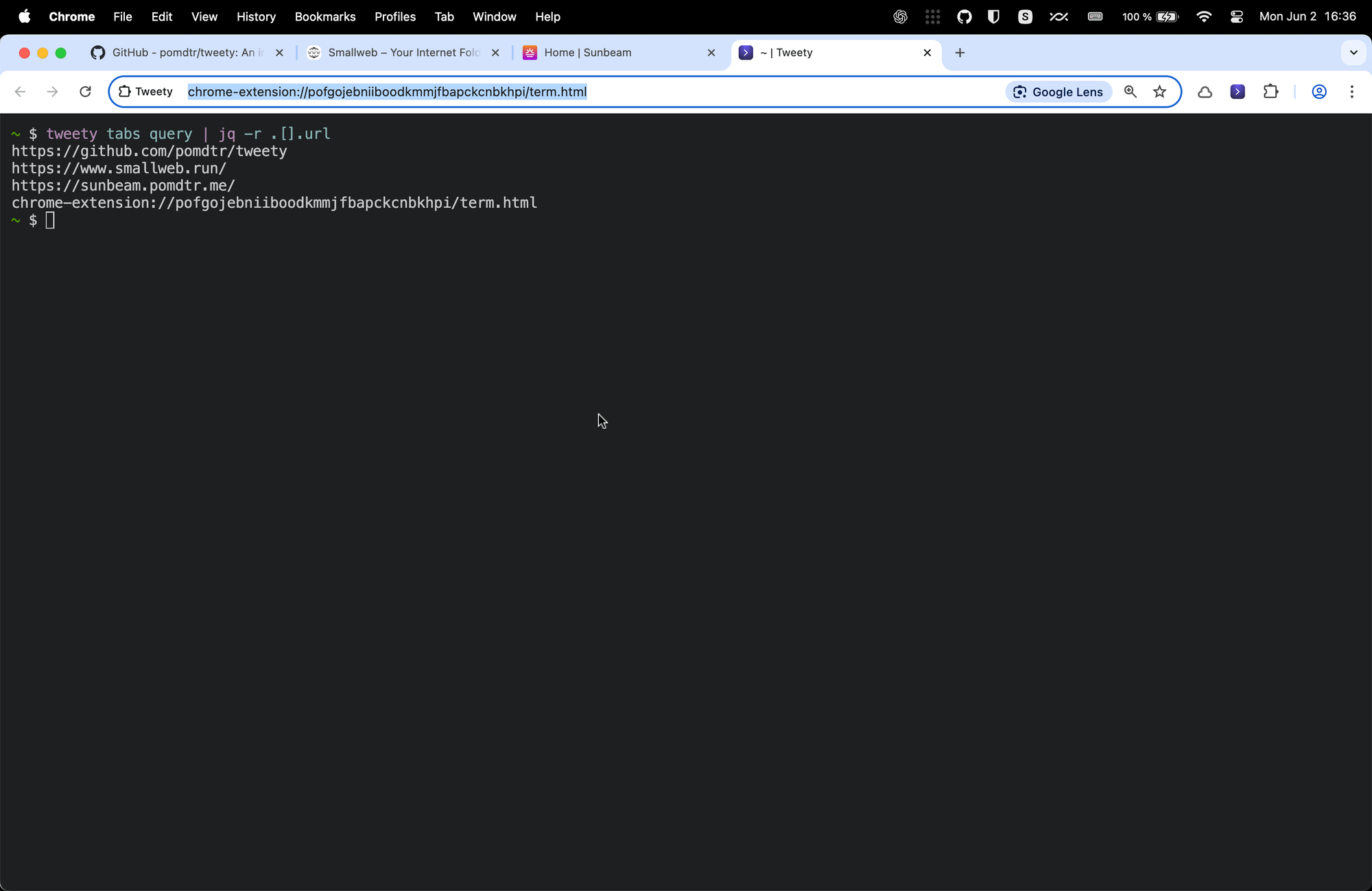Open a new tab with plus button

coord(960,53)
